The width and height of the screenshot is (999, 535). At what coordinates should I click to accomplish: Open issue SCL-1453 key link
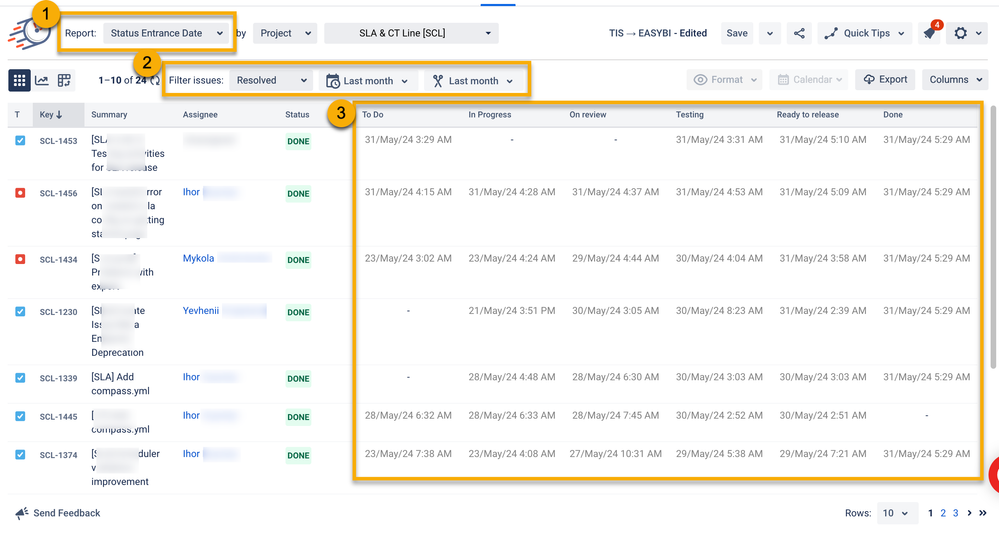[x=58, y=141]
